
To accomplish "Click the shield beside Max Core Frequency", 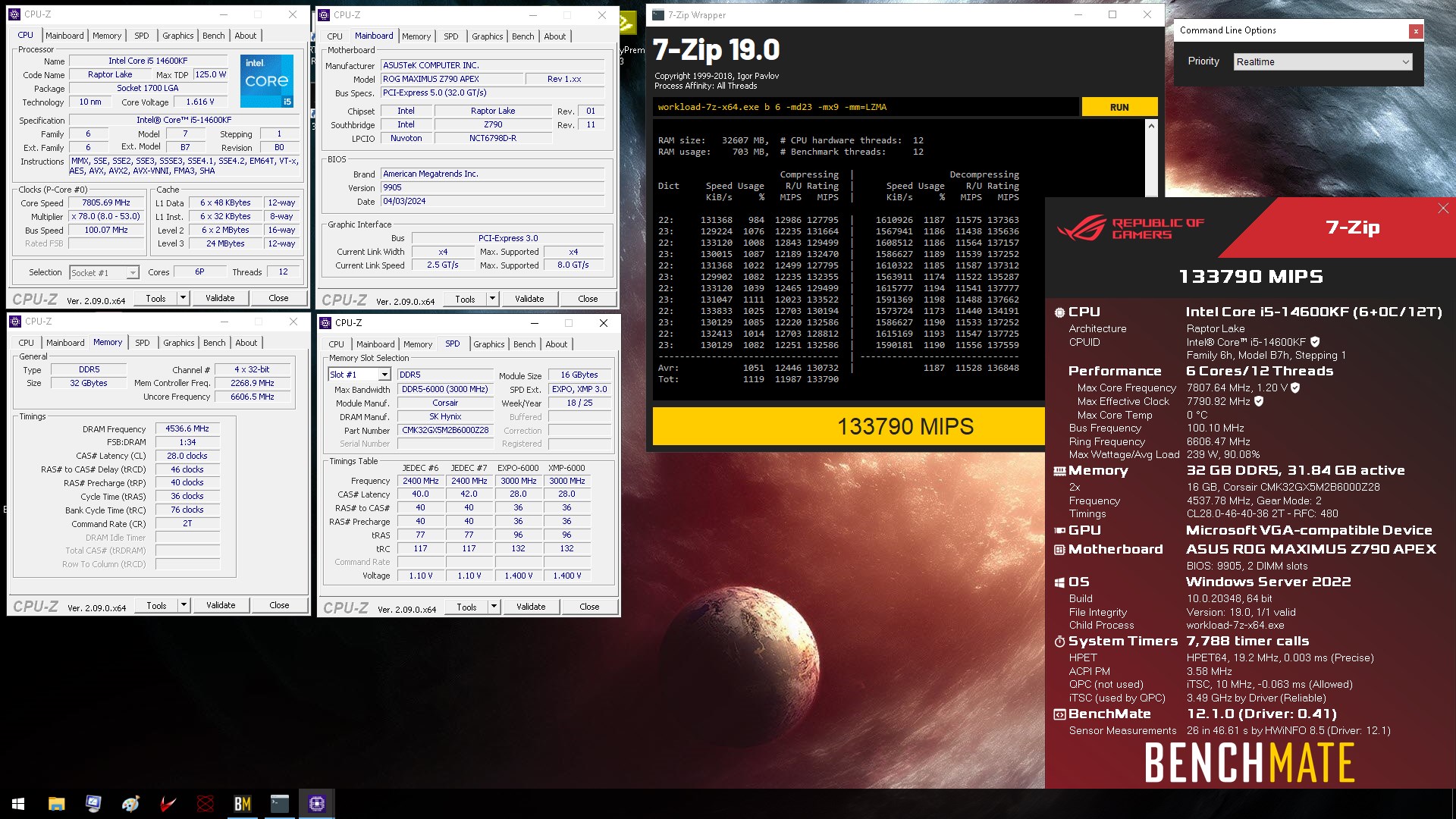I will point(1295,388).
